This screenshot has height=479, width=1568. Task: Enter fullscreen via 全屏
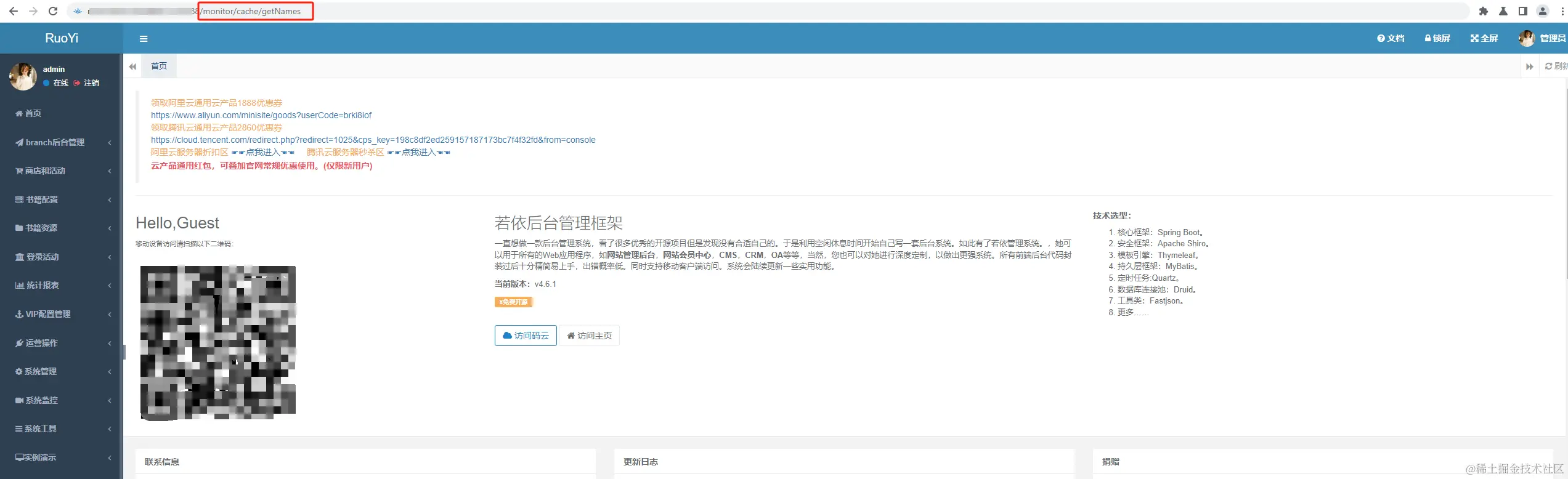coord(1484,38)
